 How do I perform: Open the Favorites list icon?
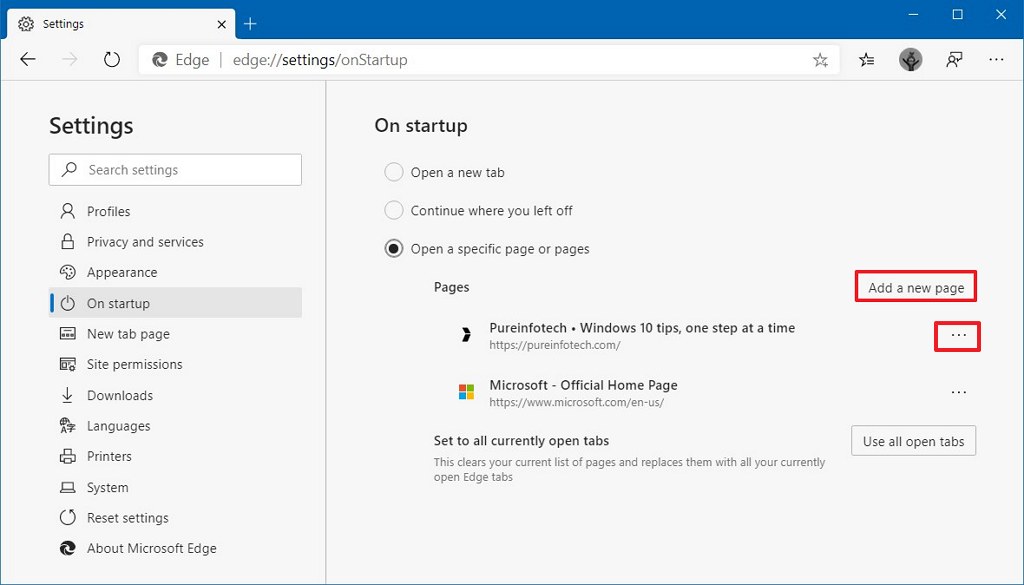(x=867, y=60)
